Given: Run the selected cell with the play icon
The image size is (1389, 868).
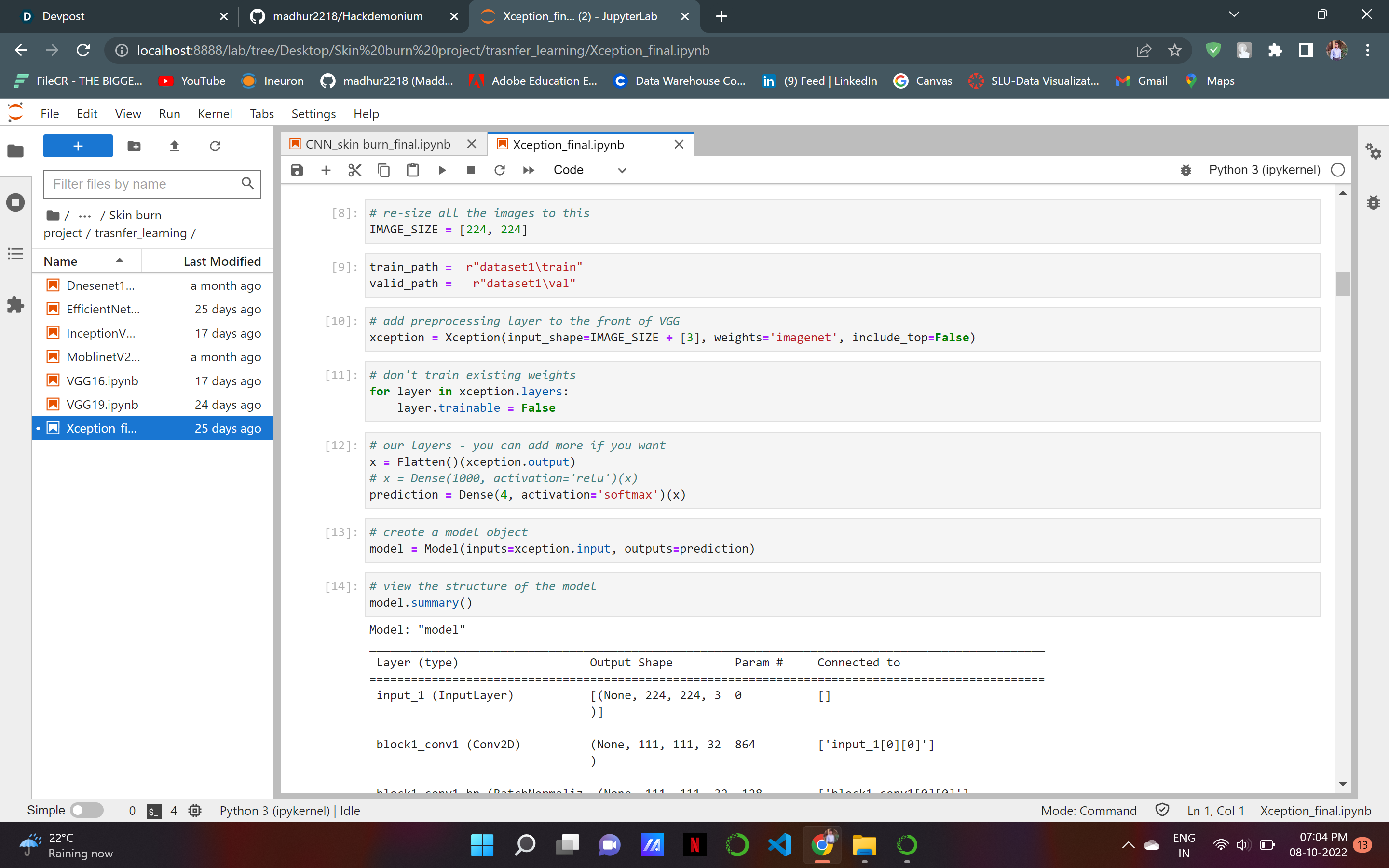Looking at the screenshot, I should pyautogui.click(x=442, y=170).
